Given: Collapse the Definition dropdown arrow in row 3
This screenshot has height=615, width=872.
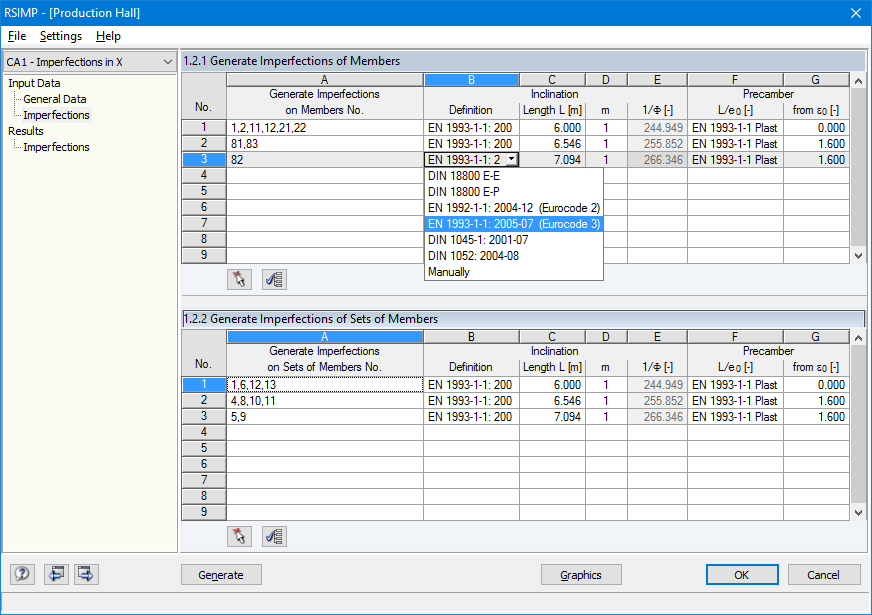Looking at the screenshot, I should pos(512,160).
